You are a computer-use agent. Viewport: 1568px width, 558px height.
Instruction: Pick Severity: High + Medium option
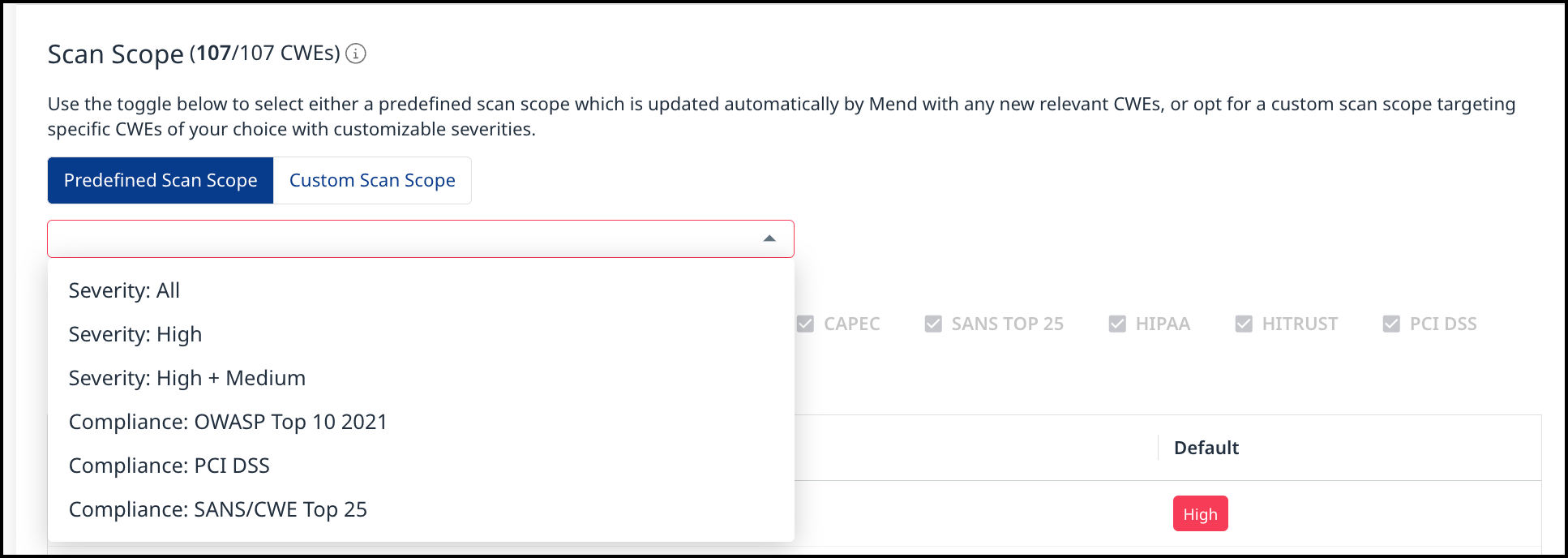coord(187,378)
